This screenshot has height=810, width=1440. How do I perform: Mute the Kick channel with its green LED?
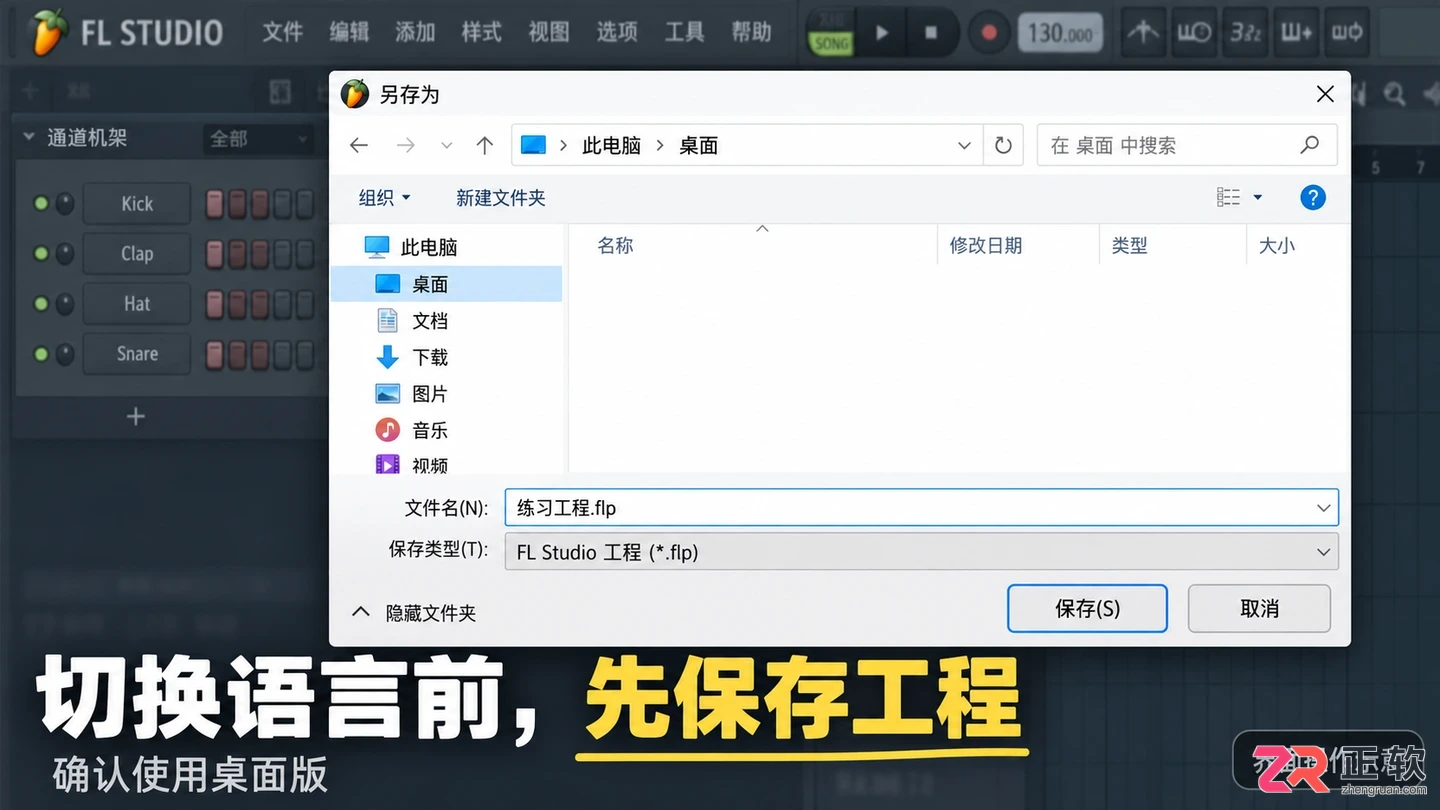click(41, 204)
